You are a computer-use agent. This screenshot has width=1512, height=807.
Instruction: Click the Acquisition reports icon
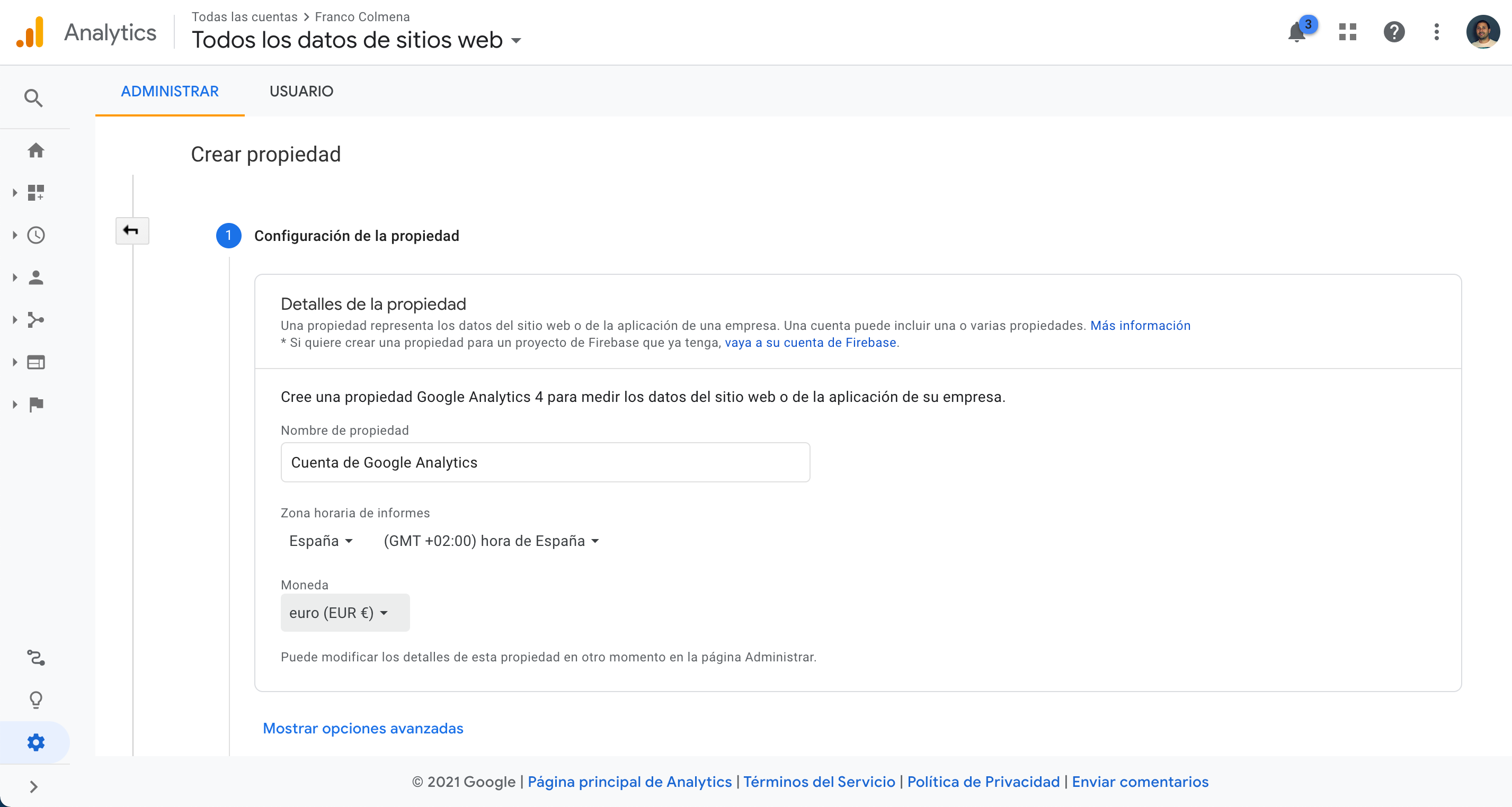pos(36,320)
